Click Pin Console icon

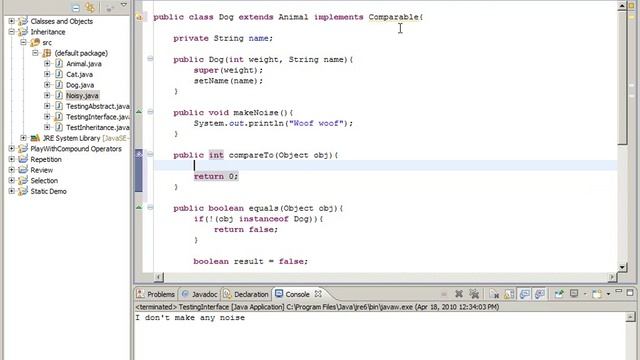(x=559, y=294)
